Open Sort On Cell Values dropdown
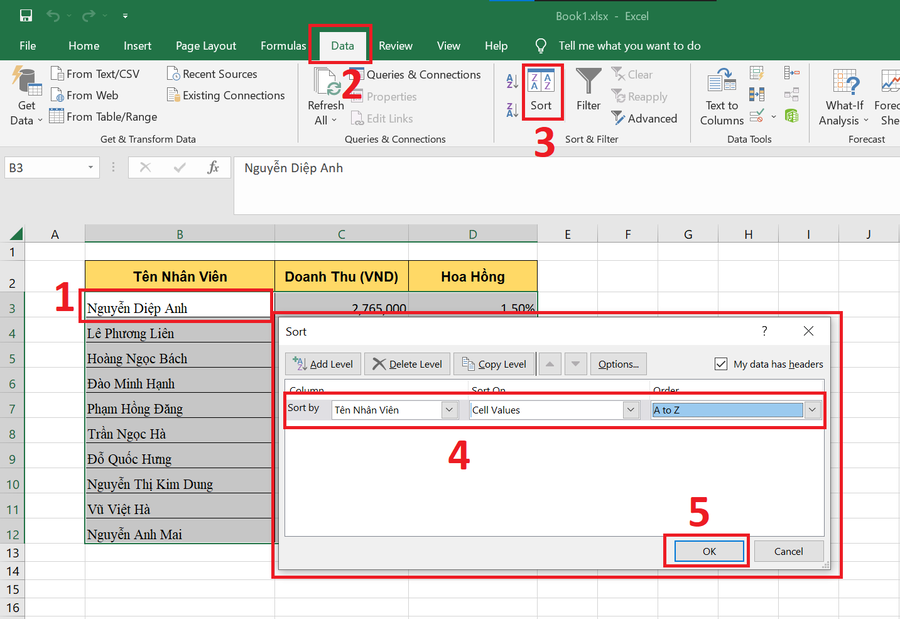This screenshot has height=619, width=900. [631, 410]
